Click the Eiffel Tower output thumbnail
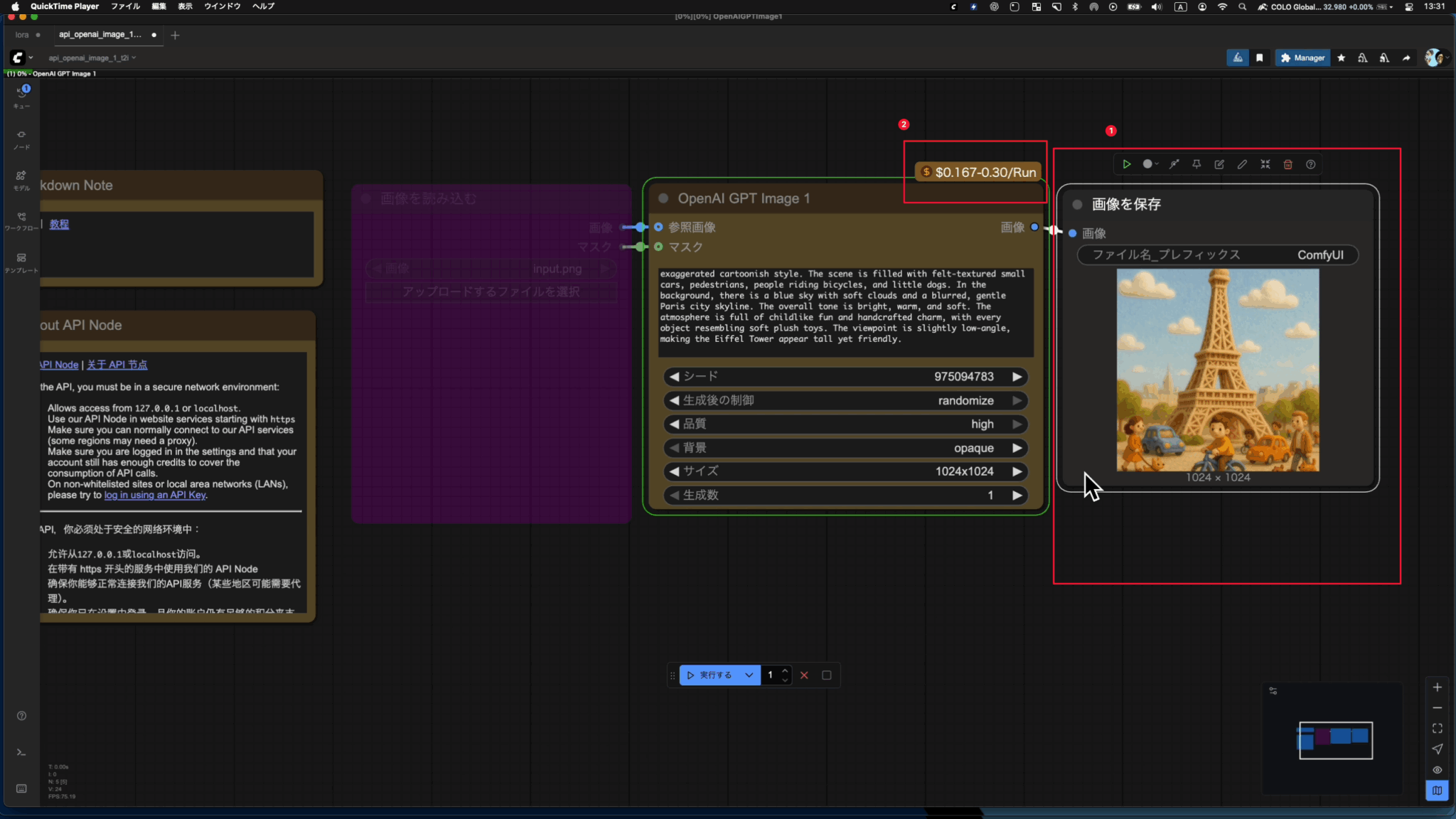The image size is (1456, 819). point(1218,370)
